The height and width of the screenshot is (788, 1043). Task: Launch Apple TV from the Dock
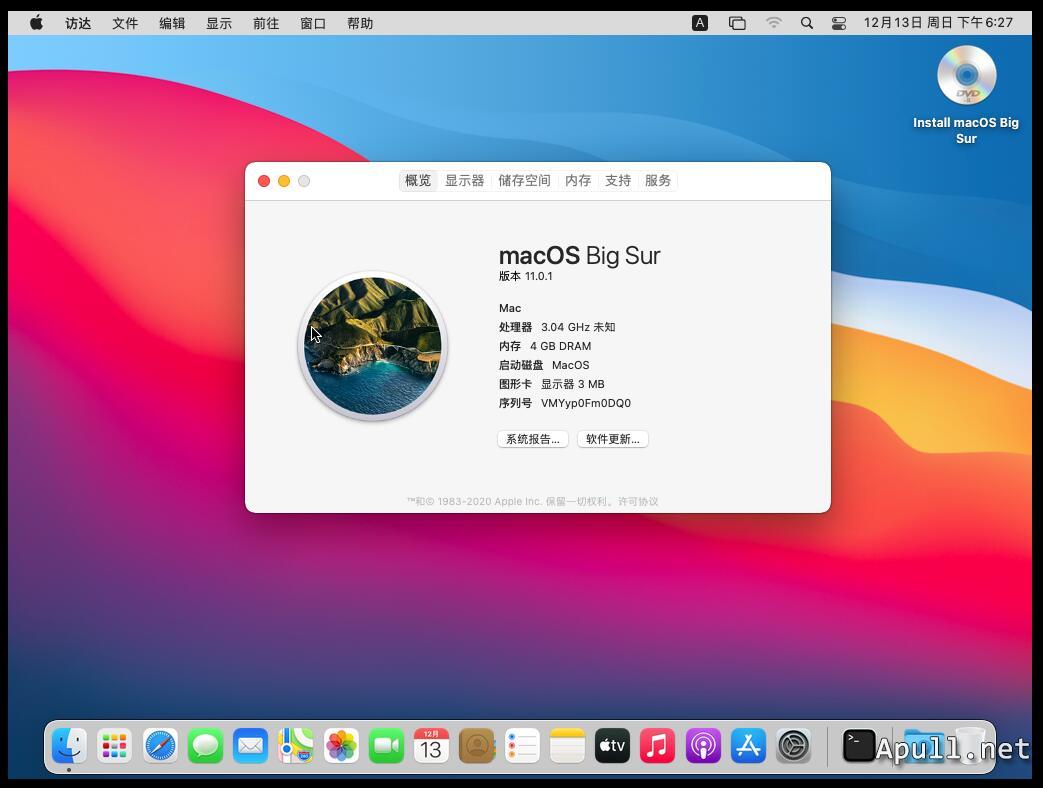(x=613, y=745)
